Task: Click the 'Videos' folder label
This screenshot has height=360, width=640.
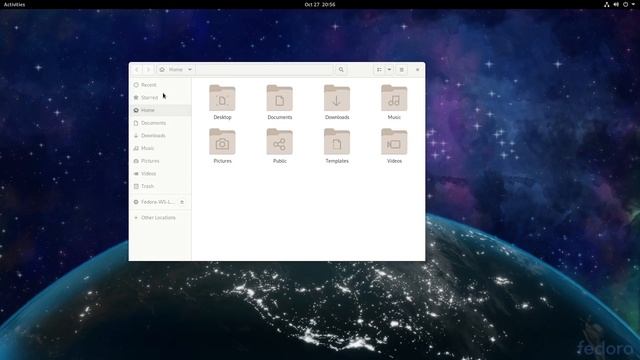Action: (394, 161)
